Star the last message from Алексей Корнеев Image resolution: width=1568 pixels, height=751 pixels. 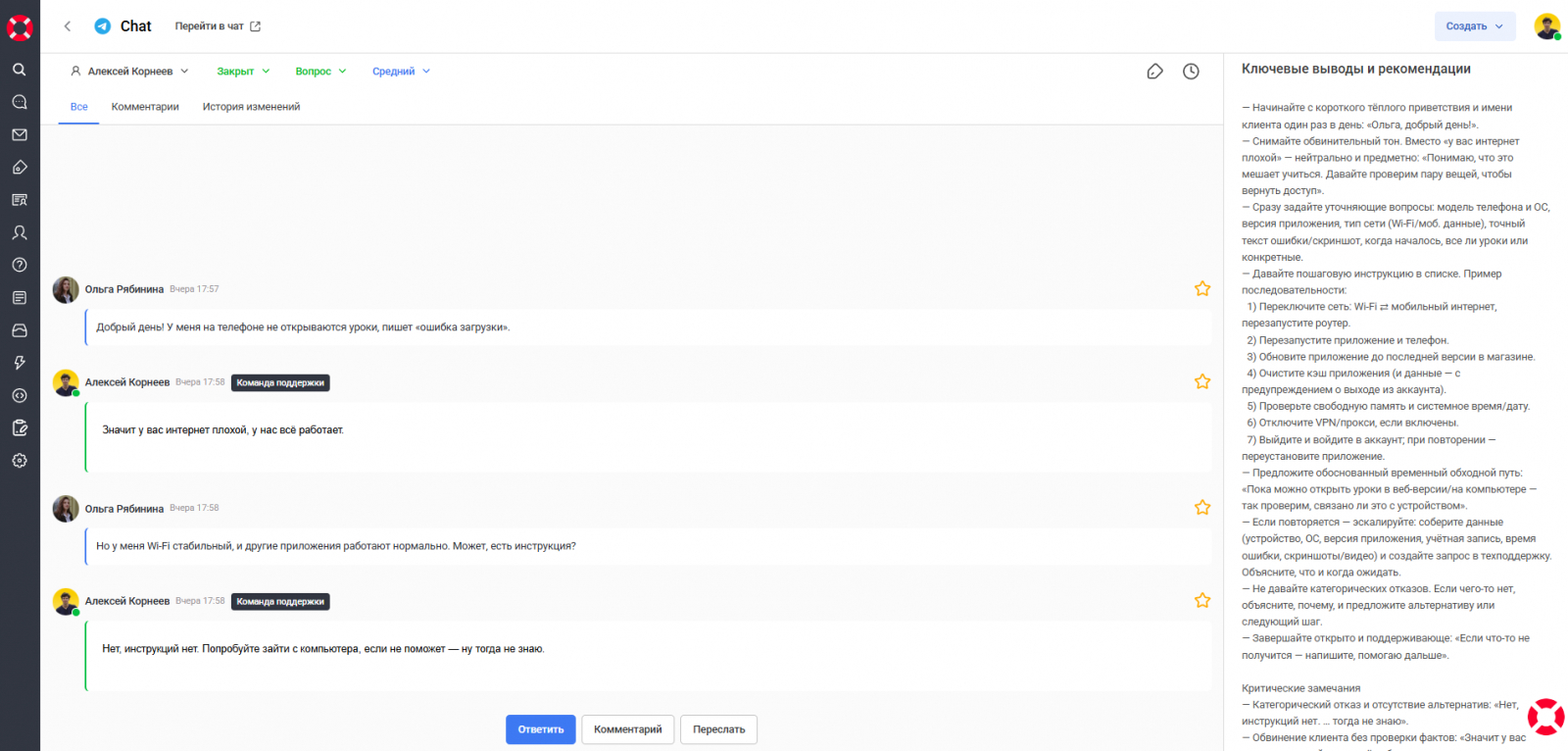tap(1202, 600)
